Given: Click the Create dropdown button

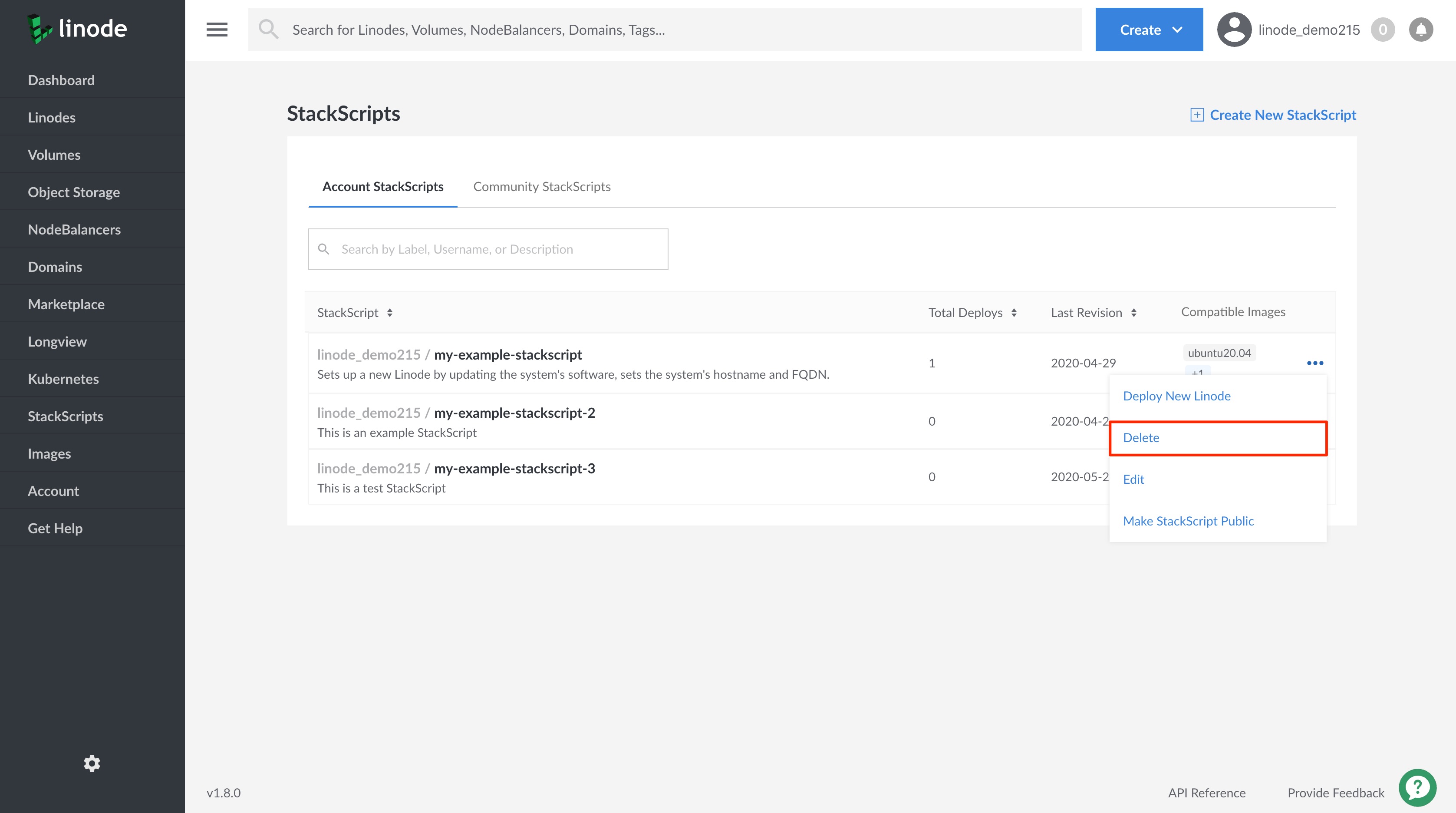Looking at the screenshot, I should [x=1148, y=29].
